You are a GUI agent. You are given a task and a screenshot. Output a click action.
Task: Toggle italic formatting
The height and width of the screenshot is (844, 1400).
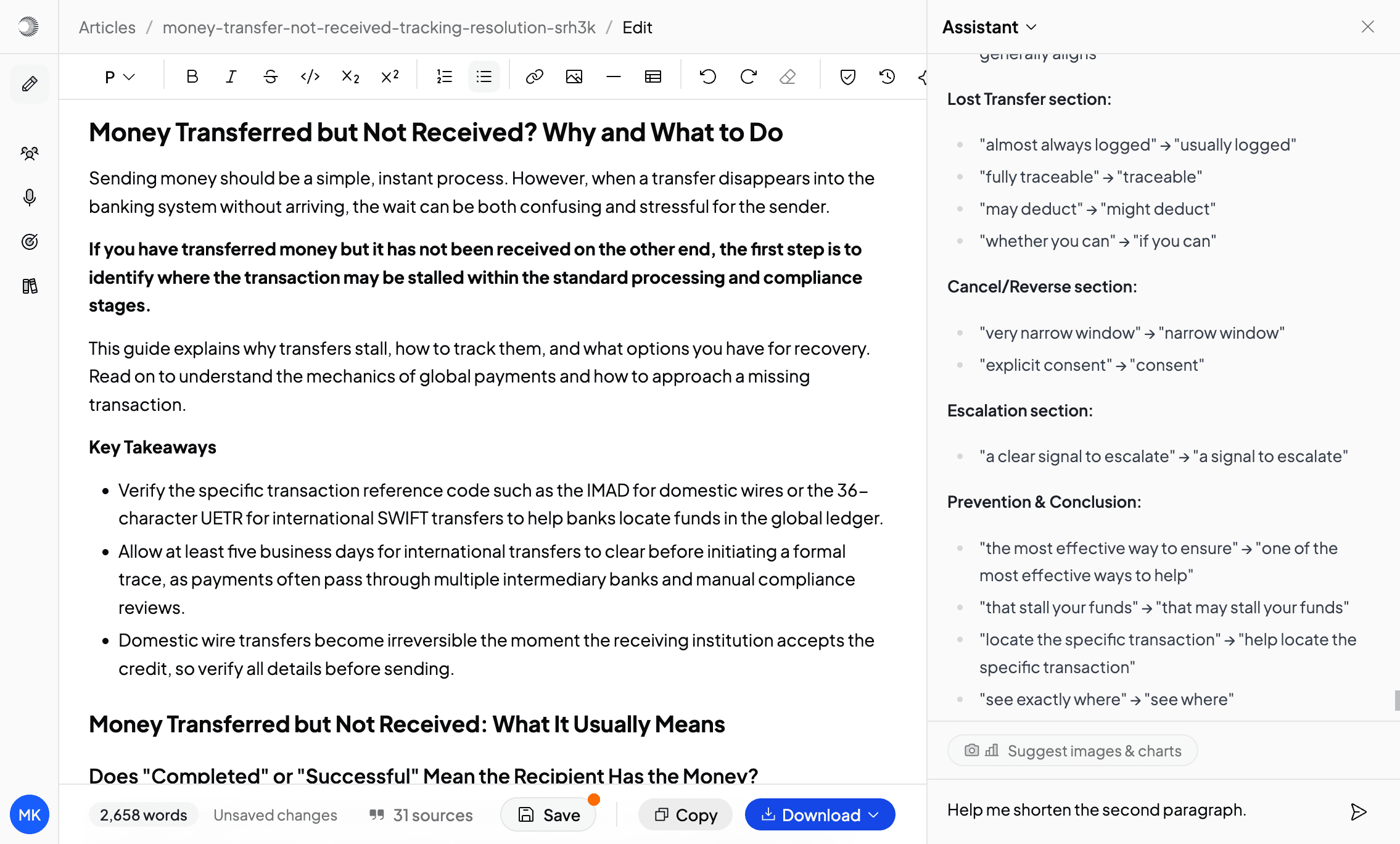point(231,77)
